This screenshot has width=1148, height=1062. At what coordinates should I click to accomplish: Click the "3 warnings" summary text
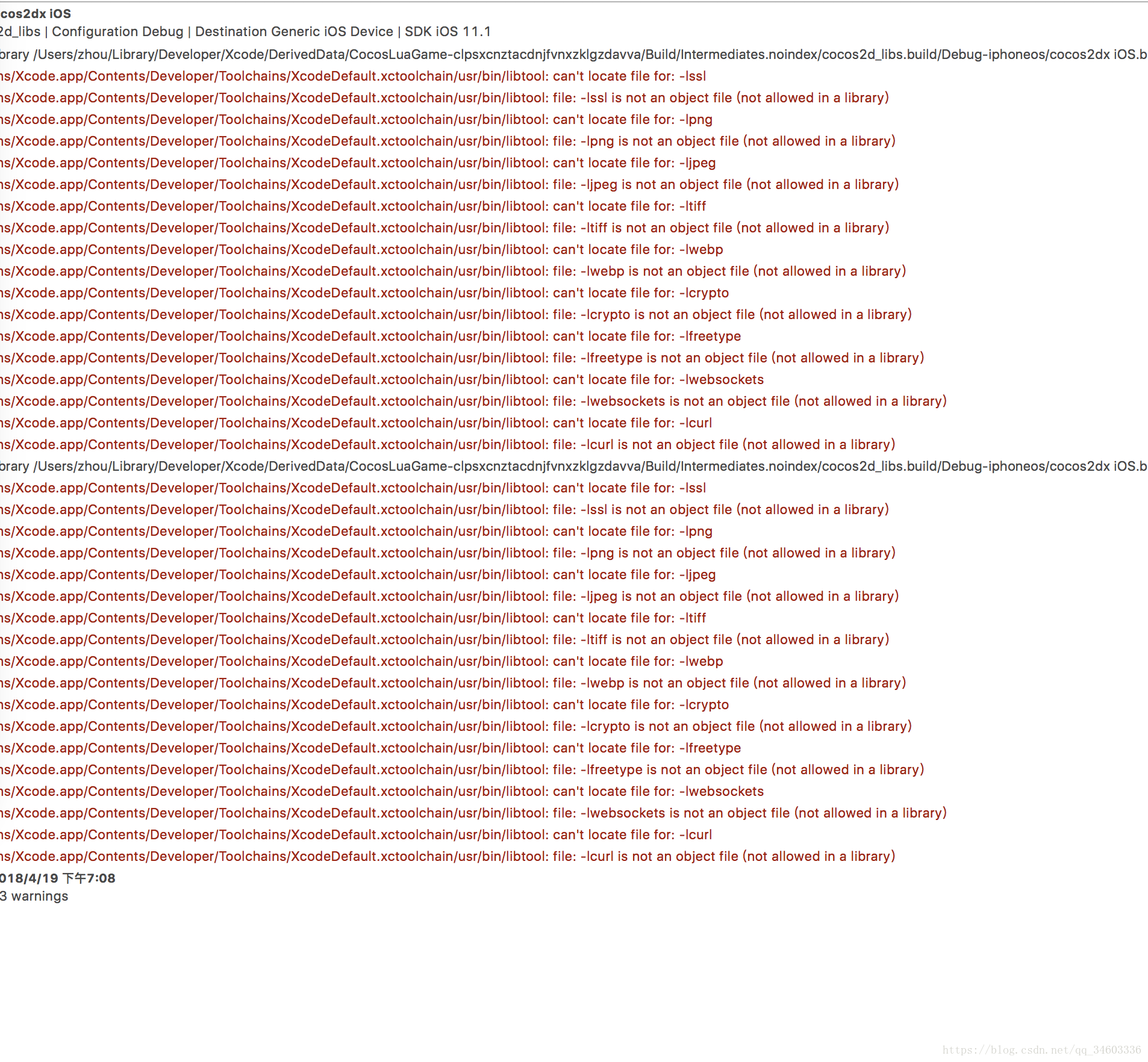34,896
